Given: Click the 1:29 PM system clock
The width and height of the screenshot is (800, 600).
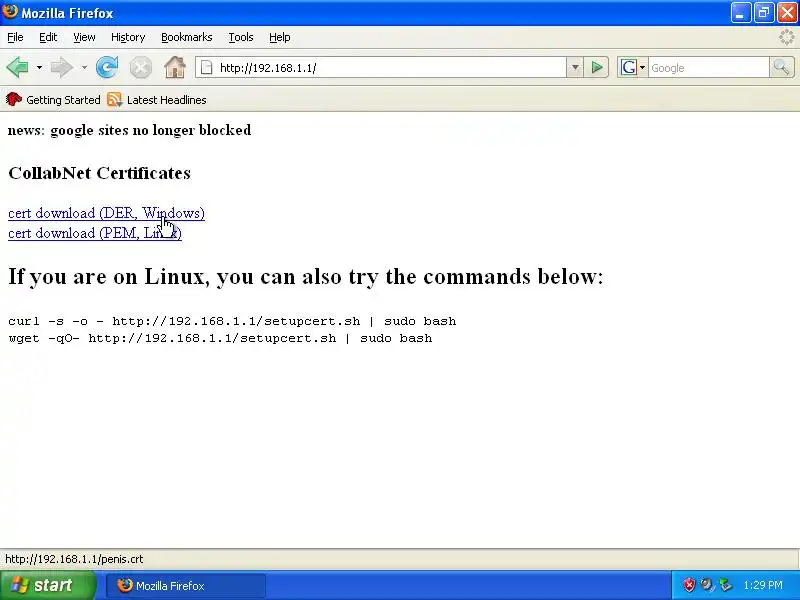Looking at the screenshot, I should [x=763, y=585].
